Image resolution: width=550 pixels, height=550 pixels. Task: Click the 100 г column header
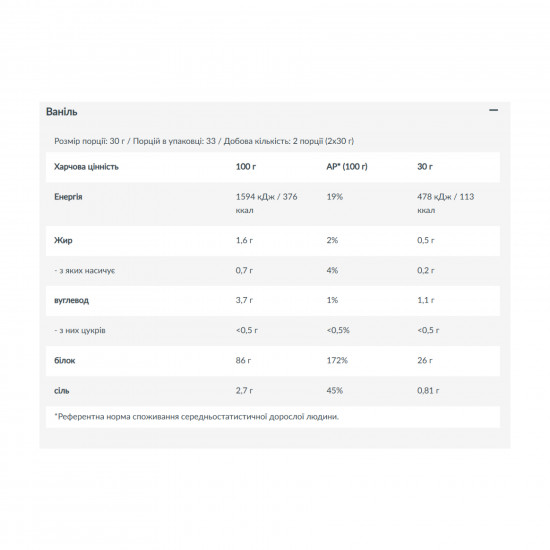(x=246, y=167)
